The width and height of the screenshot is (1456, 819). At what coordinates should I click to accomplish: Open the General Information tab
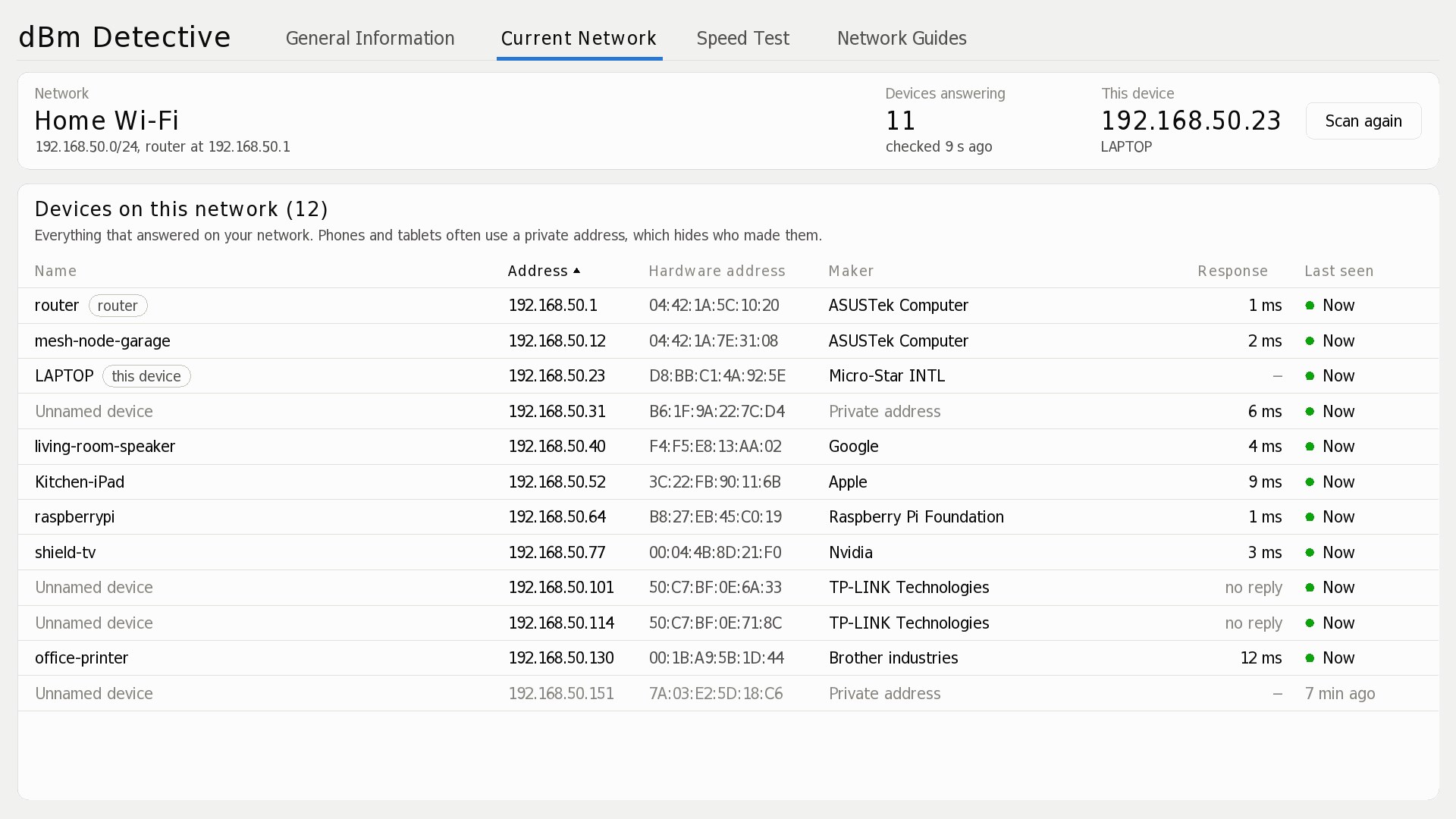click(370, 39)
